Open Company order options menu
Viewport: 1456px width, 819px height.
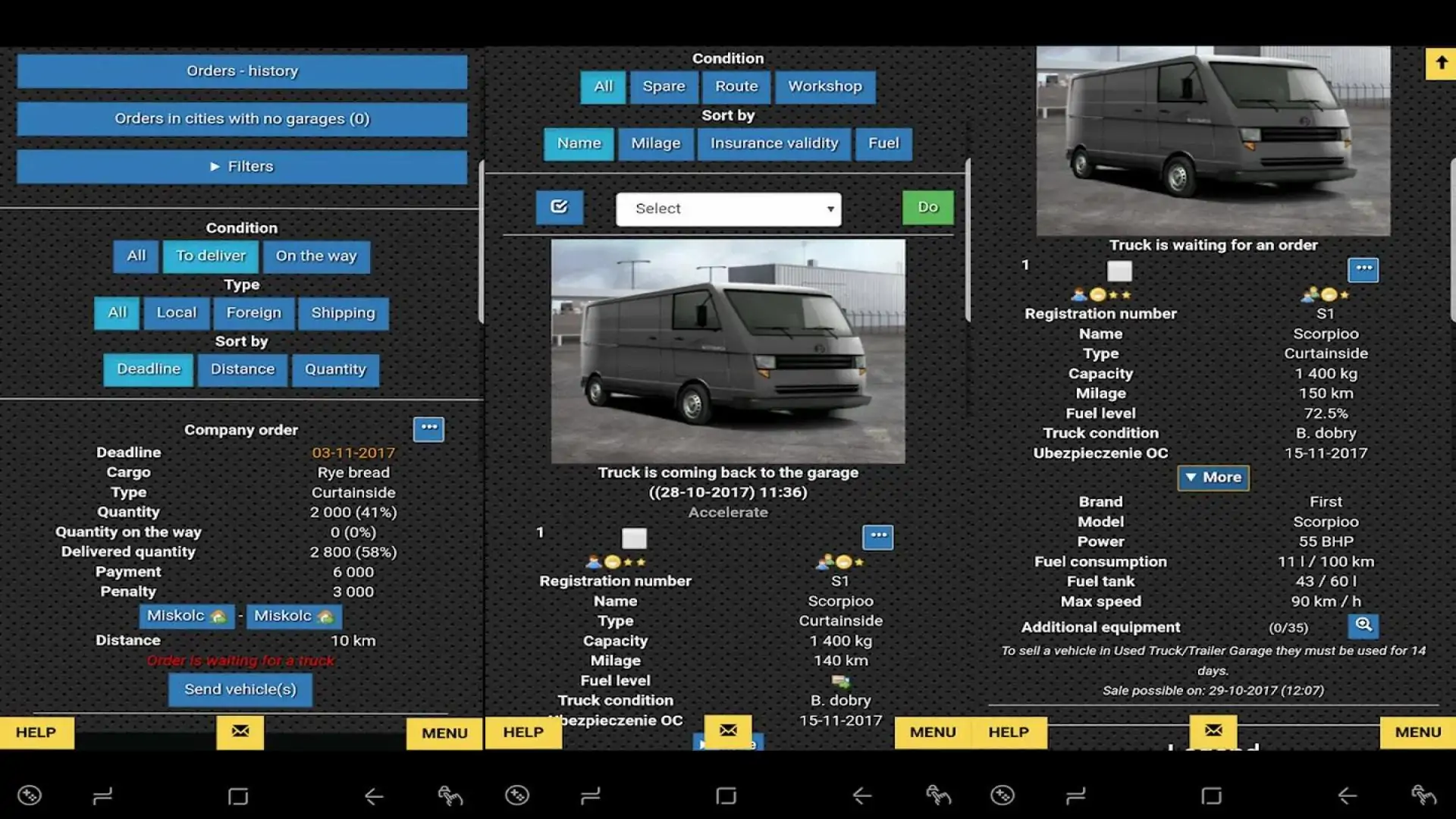[429, 428]
